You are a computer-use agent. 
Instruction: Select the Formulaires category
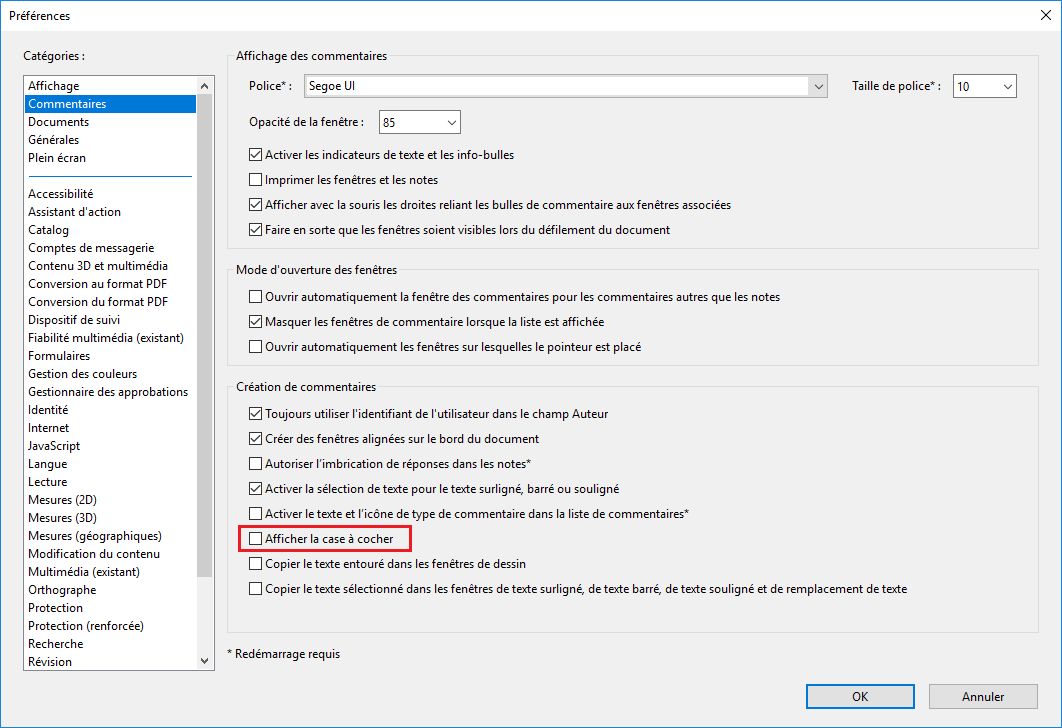click(x=110, y=356)
